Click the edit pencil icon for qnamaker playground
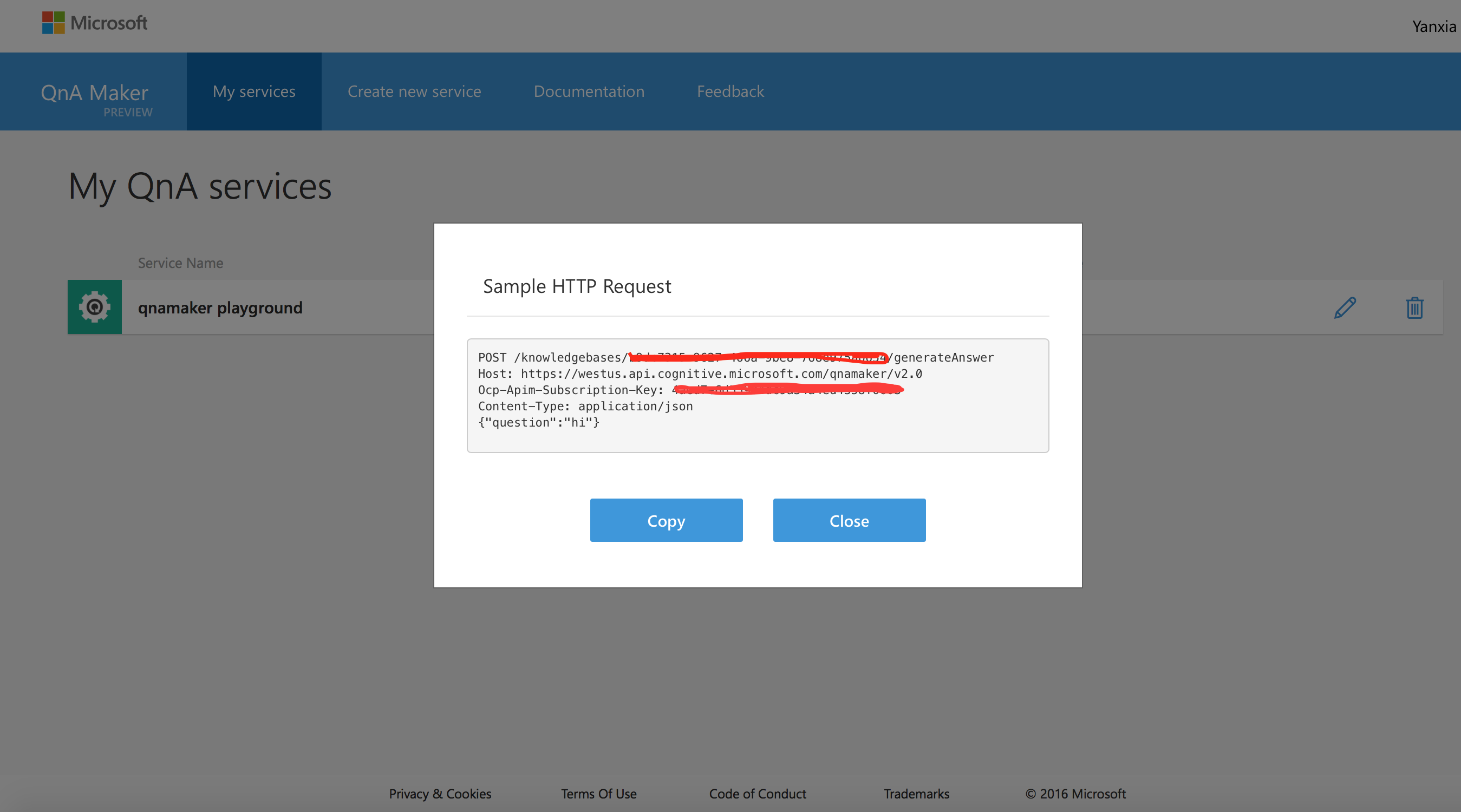Image resolution: width=1461 pixels, height=812 pixels. 1345,307
